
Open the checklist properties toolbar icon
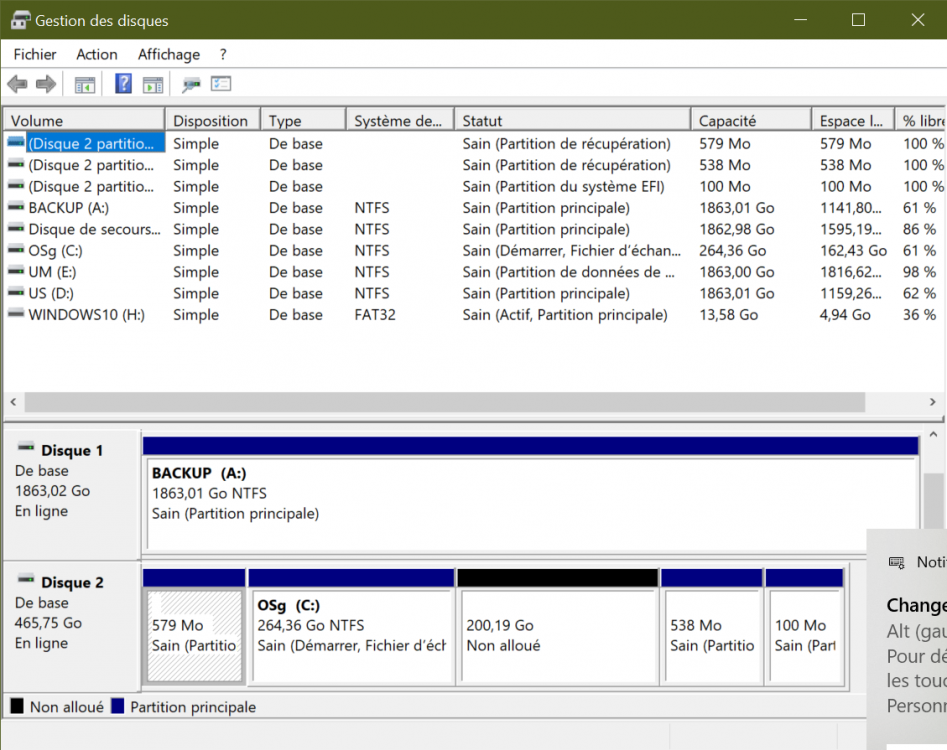click(221, 85)
